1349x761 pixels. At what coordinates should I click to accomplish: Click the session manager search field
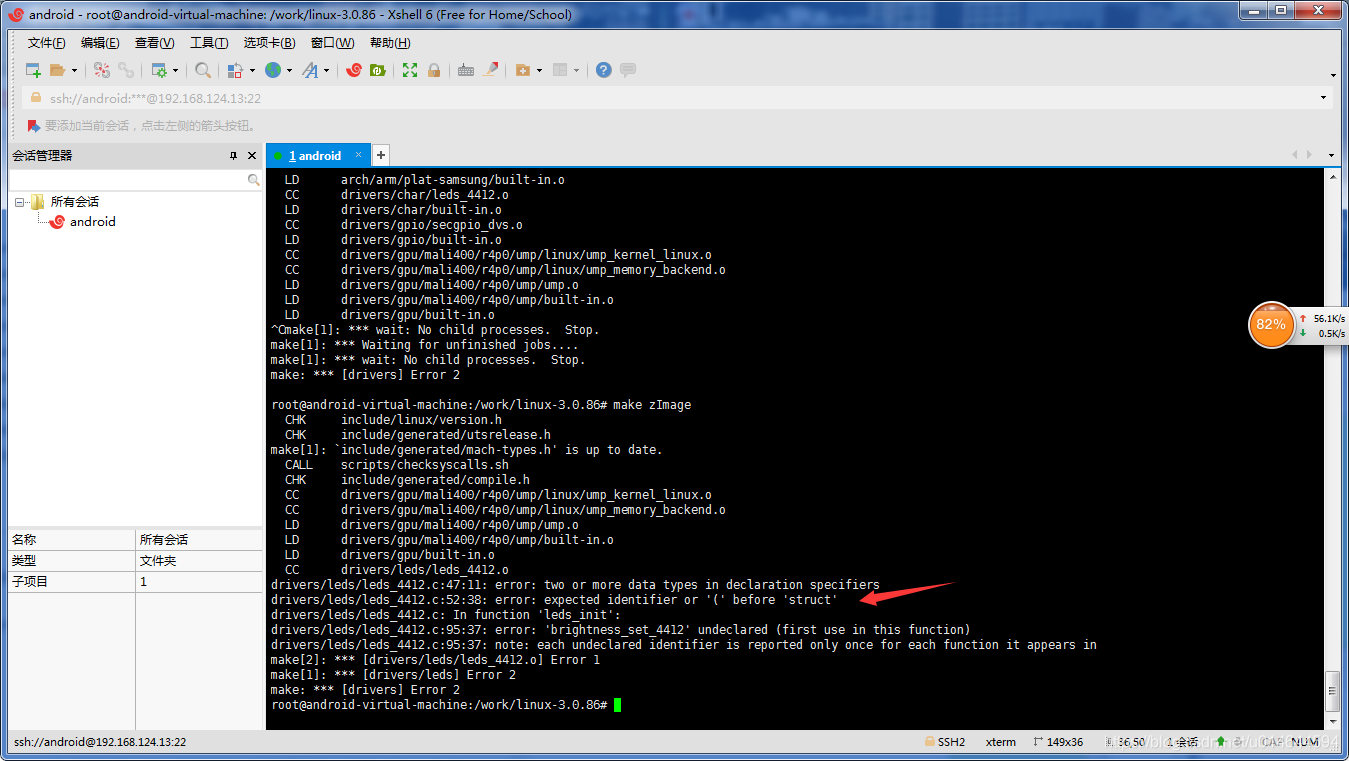[135, 179]
